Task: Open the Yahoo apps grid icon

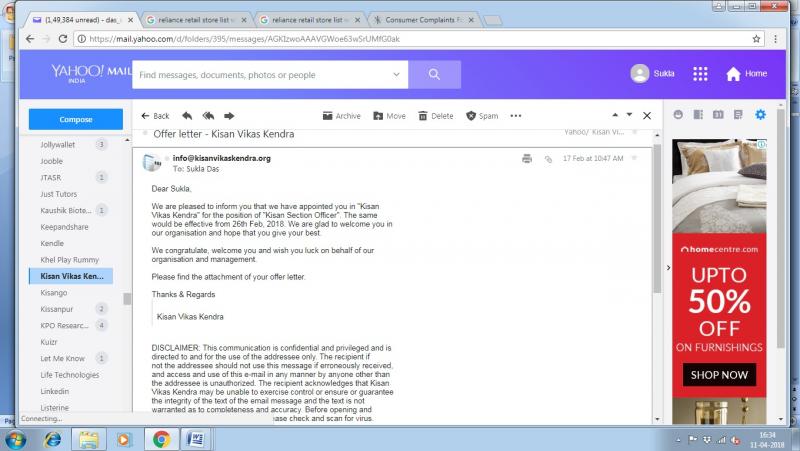Action: pyautogui.click(x=700, y=74)
